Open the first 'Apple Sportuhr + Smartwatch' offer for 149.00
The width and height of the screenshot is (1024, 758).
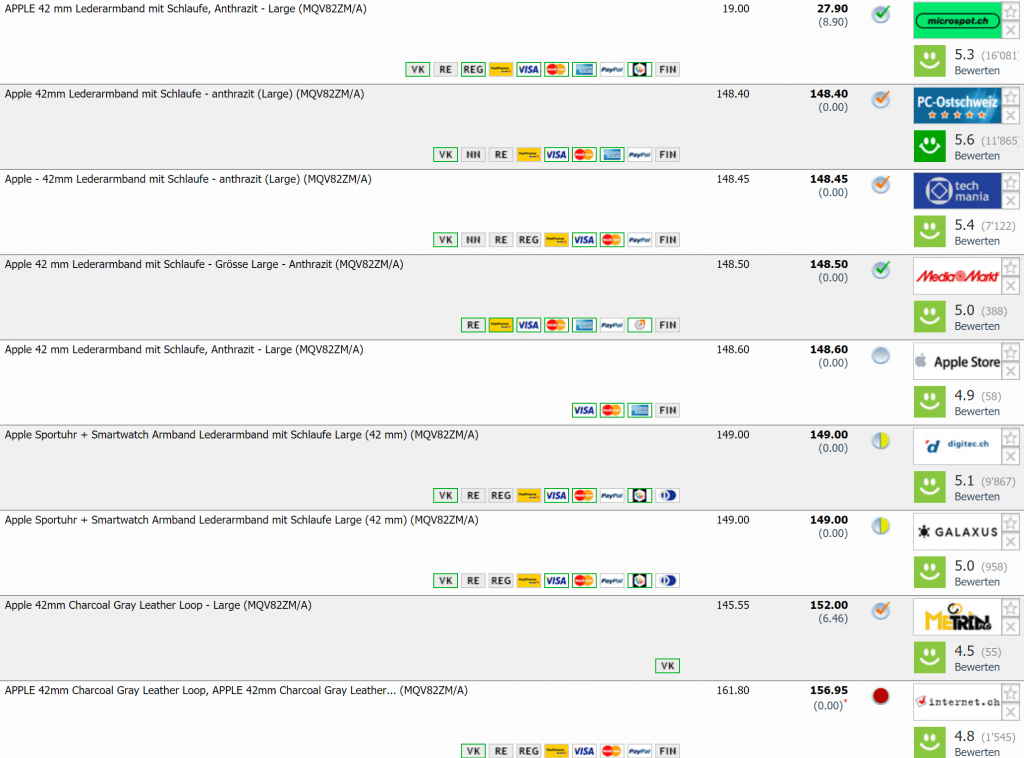241,435
